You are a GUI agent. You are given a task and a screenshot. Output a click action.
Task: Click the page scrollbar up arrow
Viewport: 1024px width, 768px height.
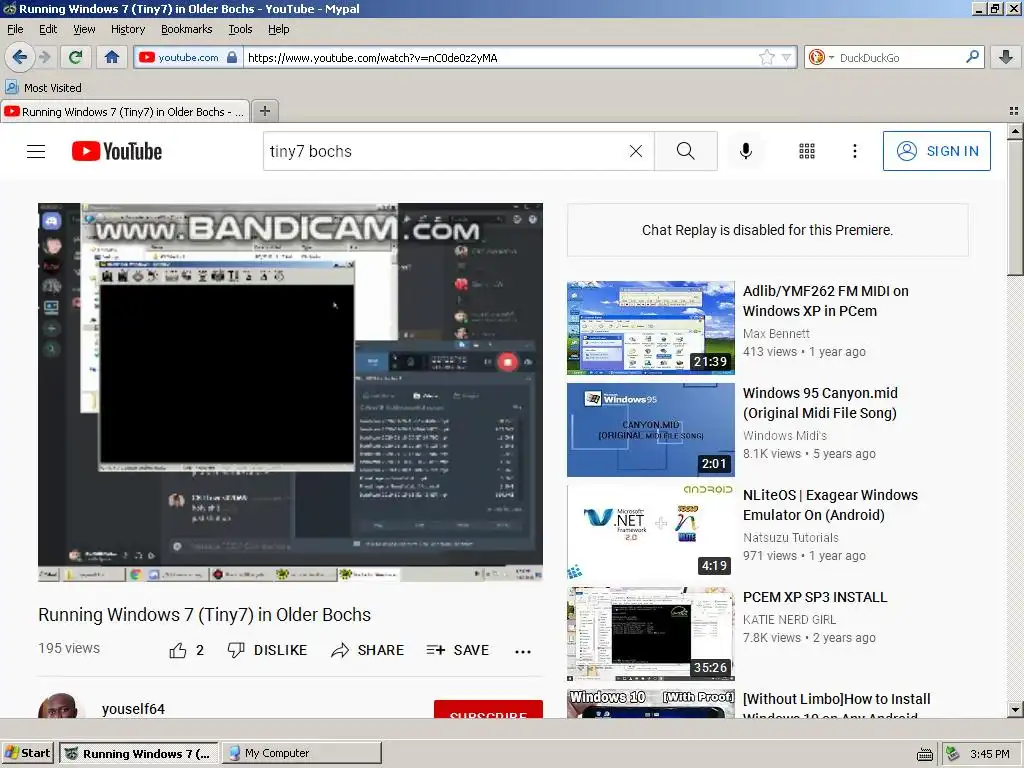click(1014, 131)
